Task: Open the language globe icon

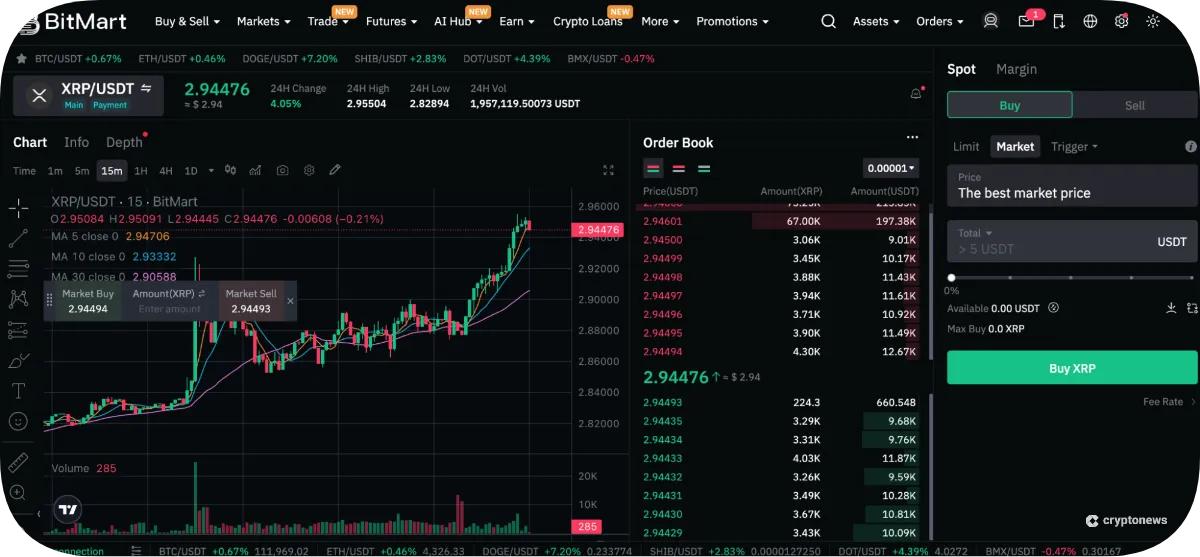Action: [1090, 21]
